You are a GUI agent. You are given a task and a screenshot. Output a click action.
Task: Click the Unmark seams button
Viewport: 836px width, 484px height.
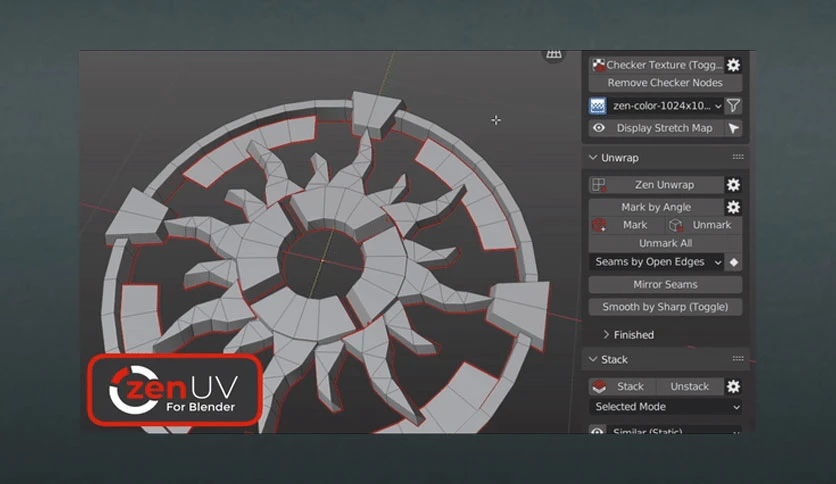click(x=704, y=225)
